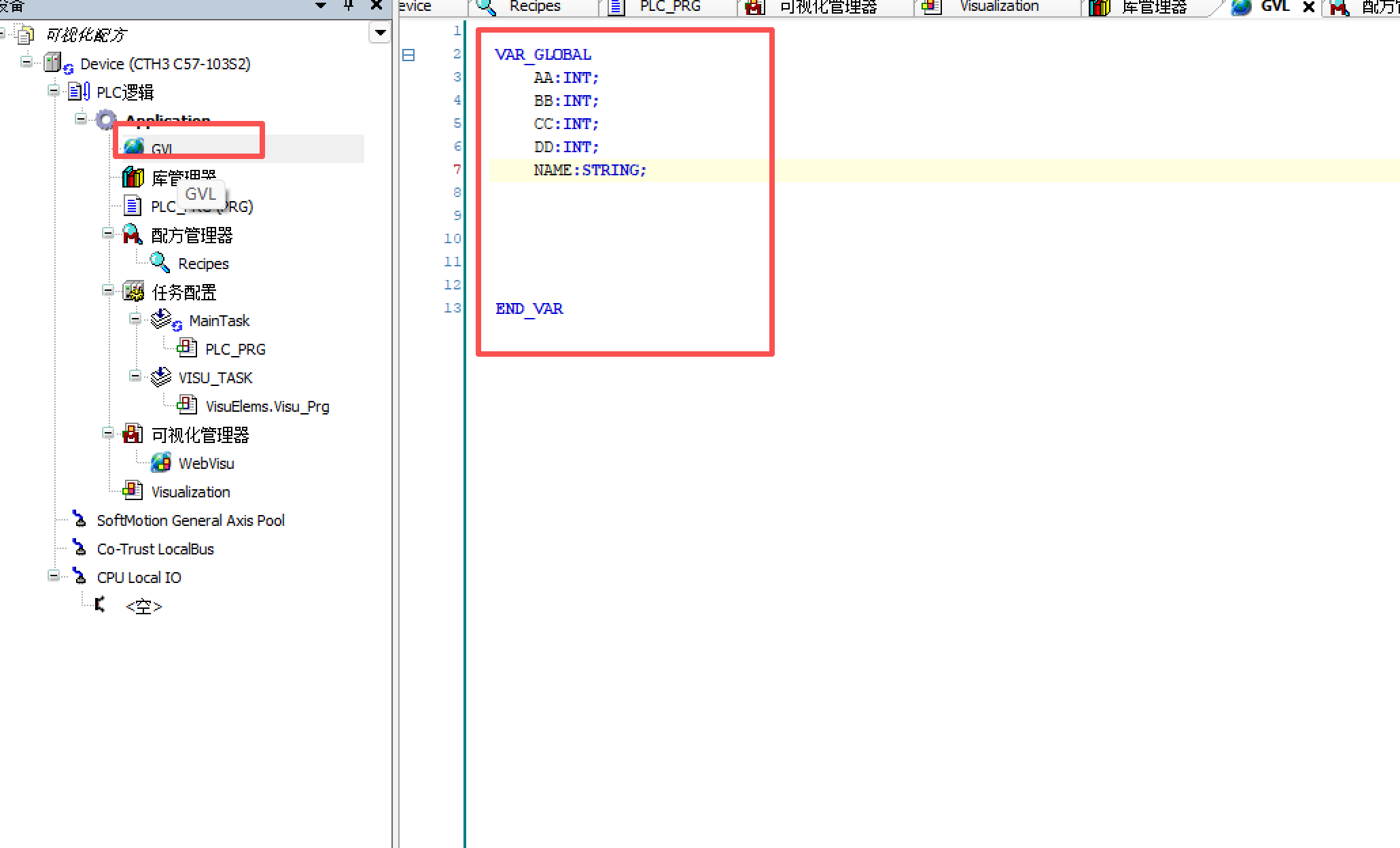1400x848 pixels.
Task: Click the Recipes magnifier icon in tree
Action: [x=160, y=262]
